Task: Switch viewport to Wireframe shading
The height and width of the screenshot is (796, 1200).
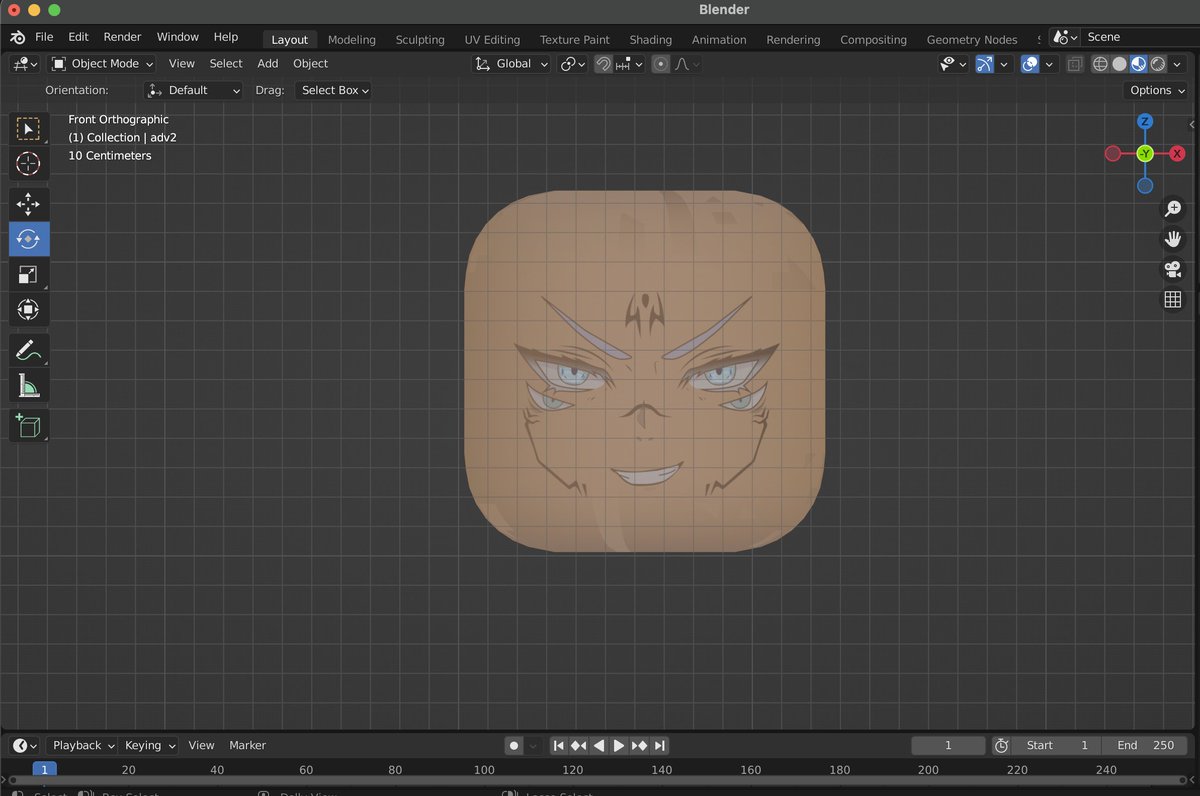Action: coord(1100,63)
